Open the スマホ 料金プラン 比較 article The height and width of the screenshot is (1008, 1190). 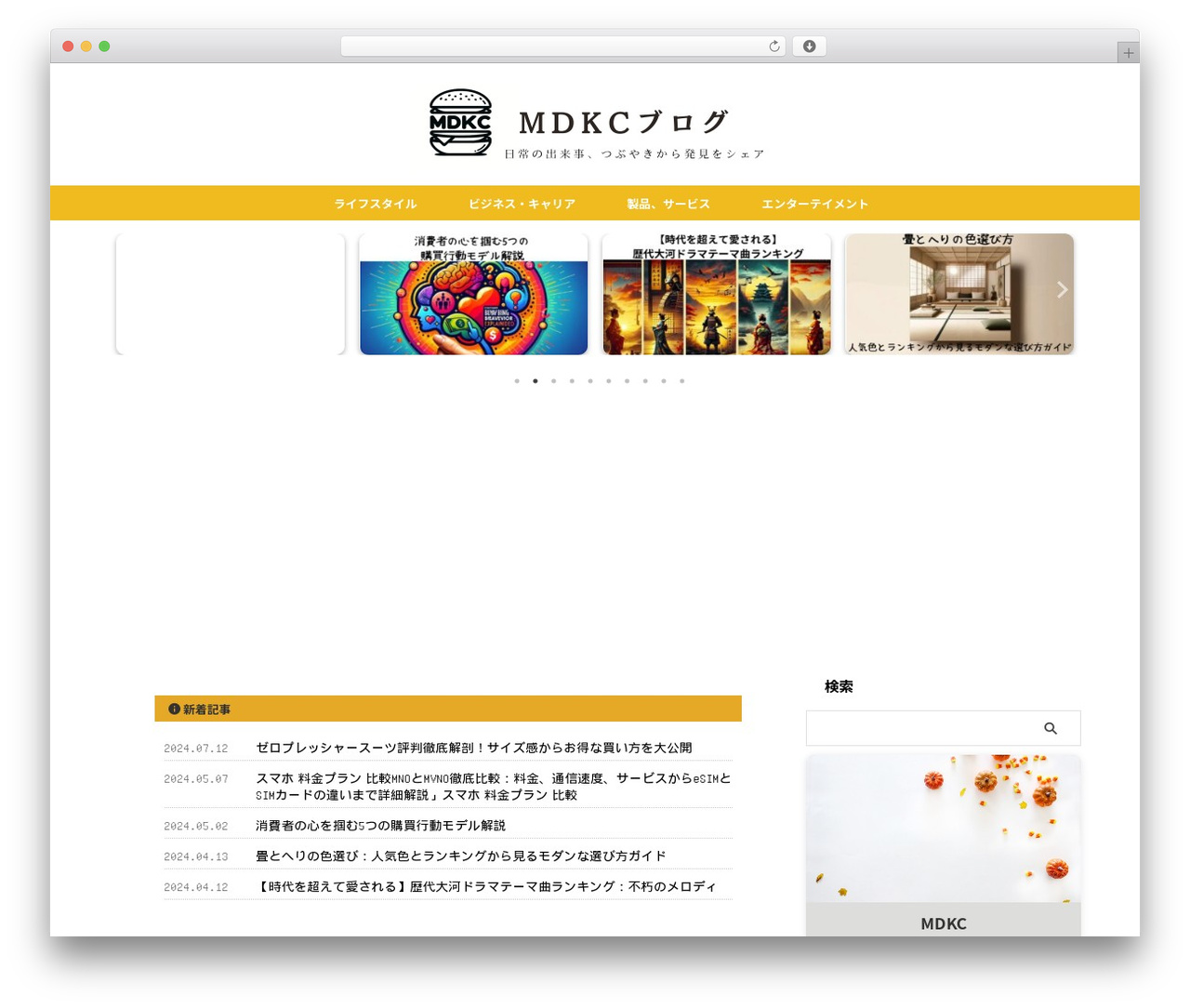[x=494, y=787]
